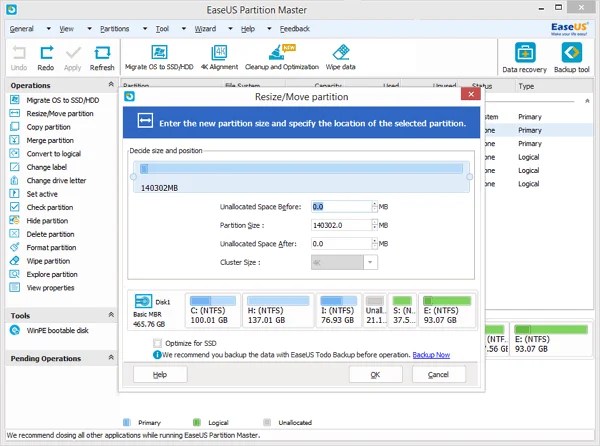Click the Type column header
This screenshot has width=600, height=446.
[526, 86]
